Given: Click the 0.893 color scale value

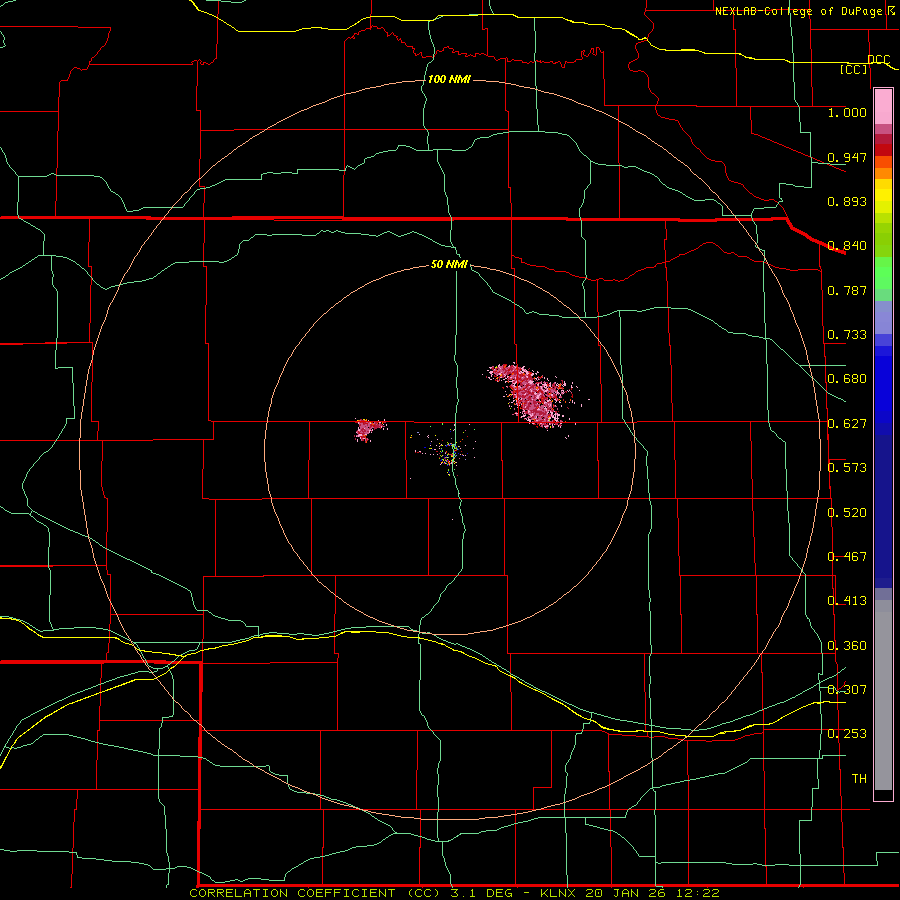Looking at the screenshot, I should [847, 201].
